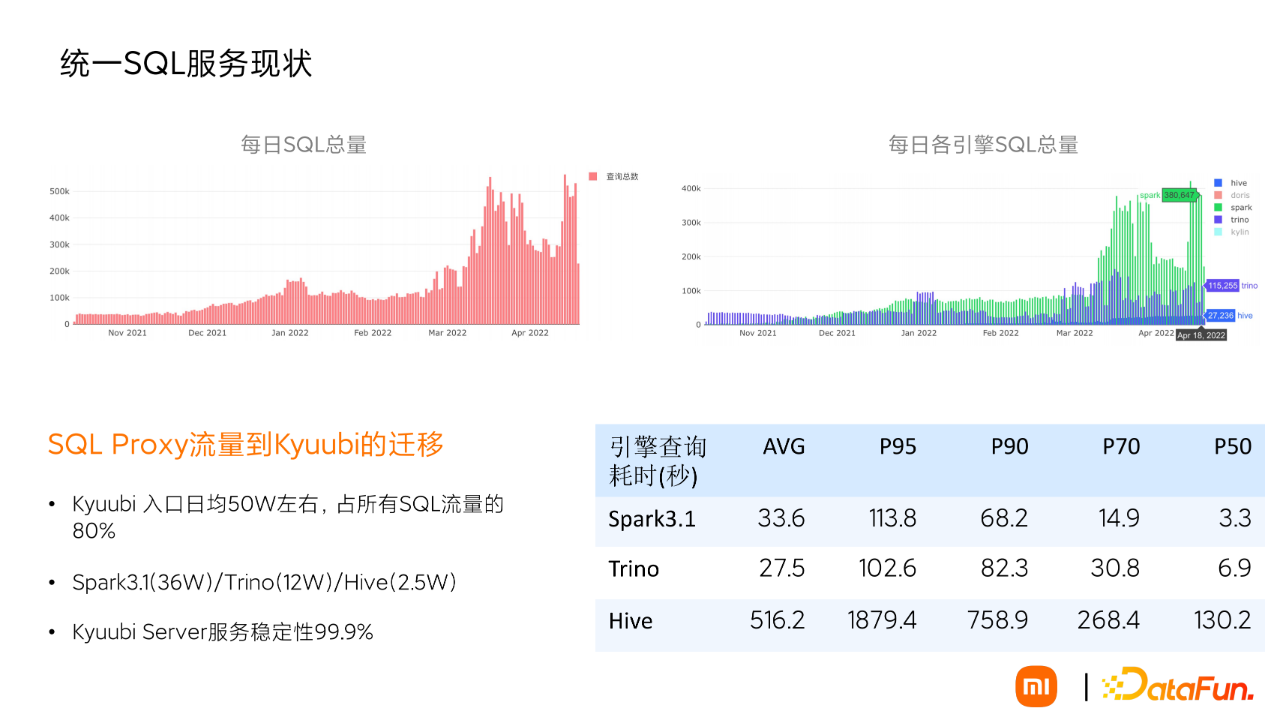
Task: Click the DataFun logo
Action: 1177,685
